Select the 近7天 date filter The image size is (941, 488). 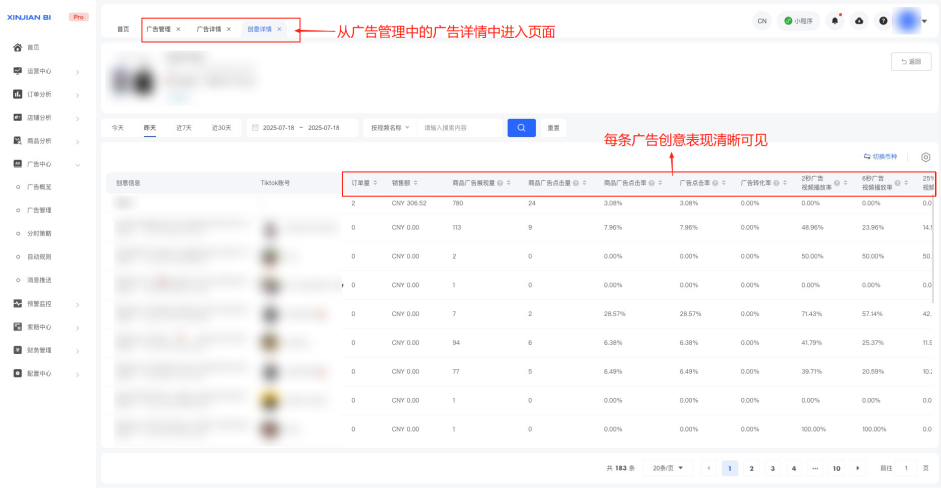tap(184, 128)
